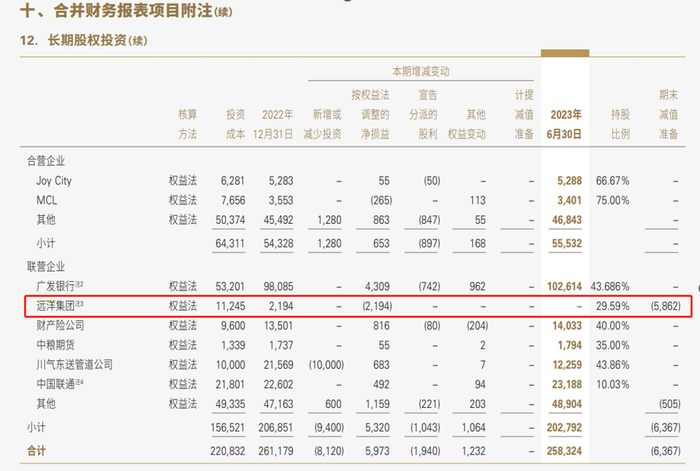Click the 258,324 grand total value
Image resolution: width=700 pixels, height=471 pixels.
pos(564,451)
